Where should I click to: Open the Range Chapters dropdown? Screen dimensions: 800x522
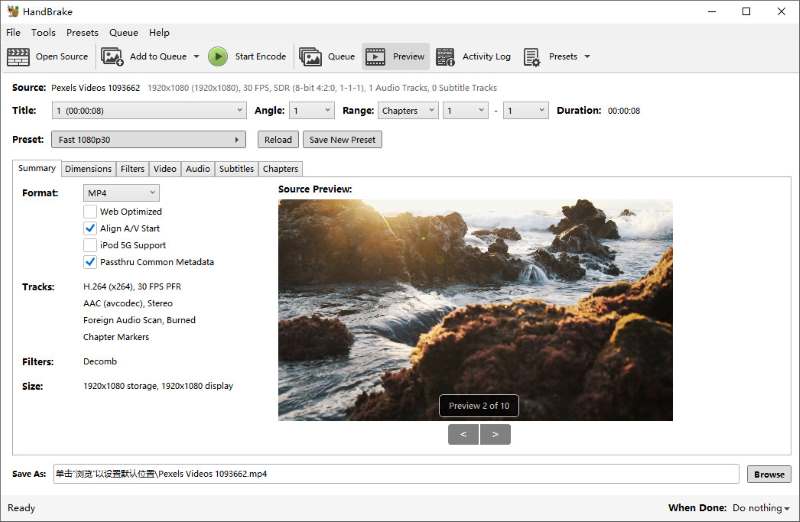click(408, 110)
